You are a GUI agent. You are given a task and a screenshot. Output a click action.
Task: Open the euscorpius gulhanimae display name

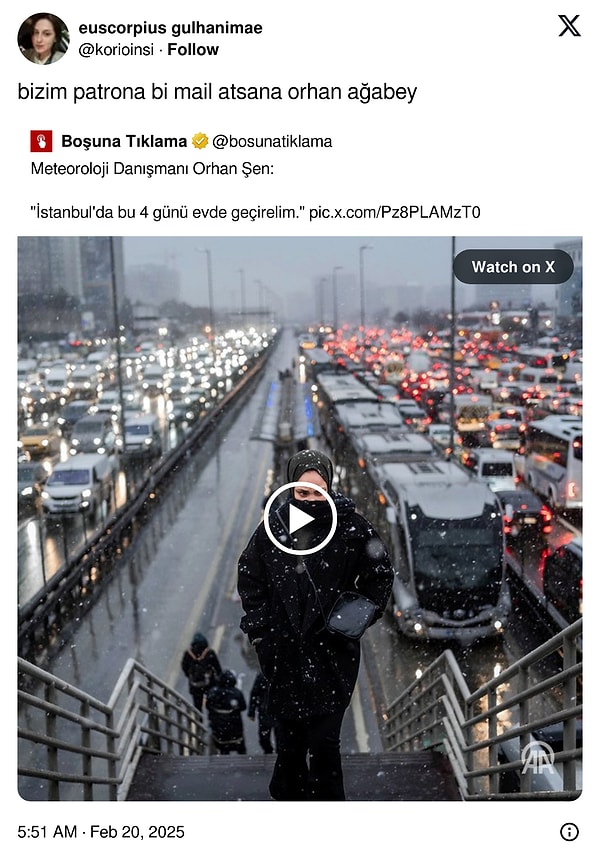click(170, 27)
